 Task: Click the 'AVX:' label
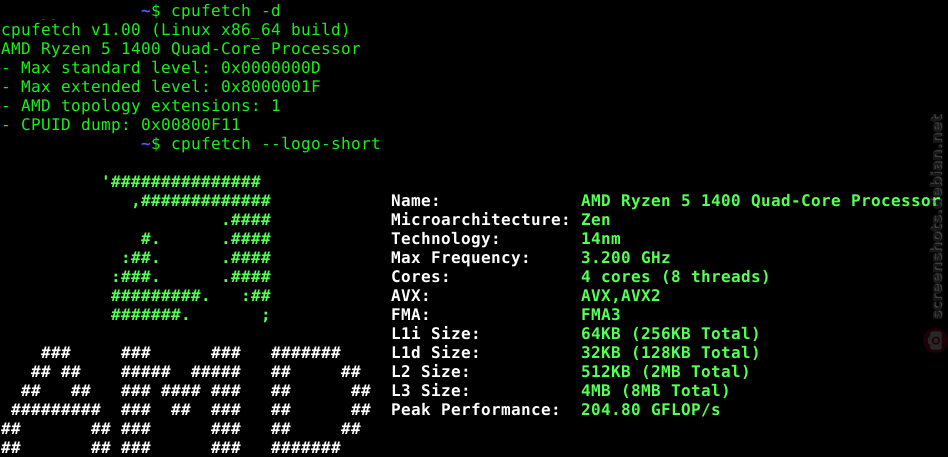[411, 296]
